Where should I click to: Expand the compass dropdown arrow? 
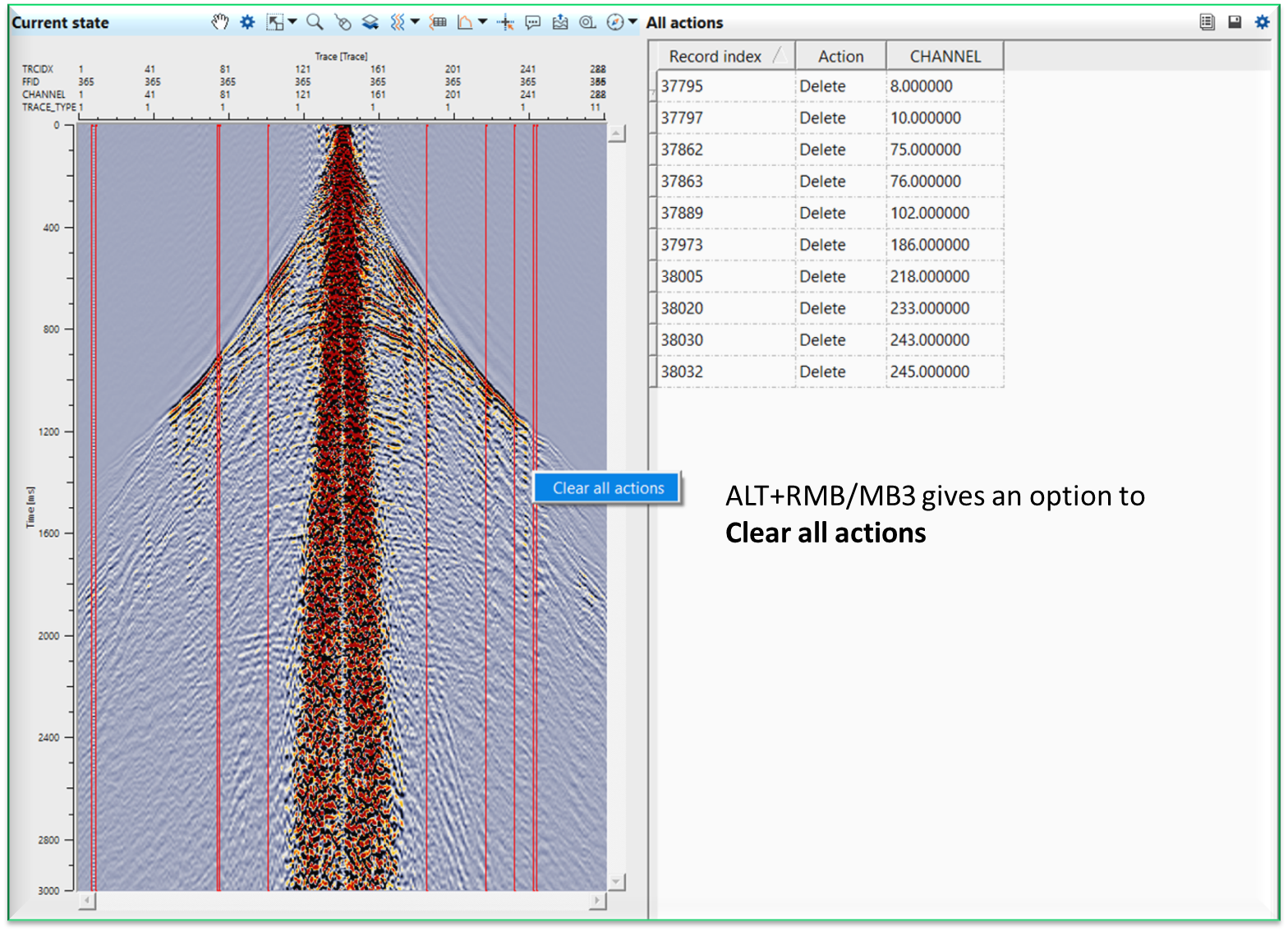[632, 22]
